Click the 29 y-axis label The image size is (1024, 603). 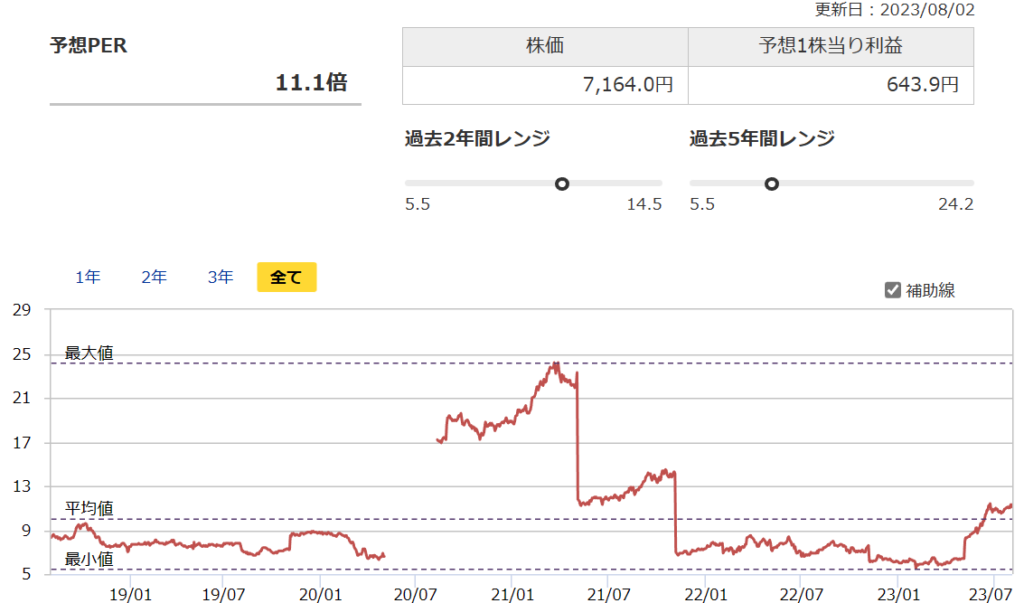point(22,310)
